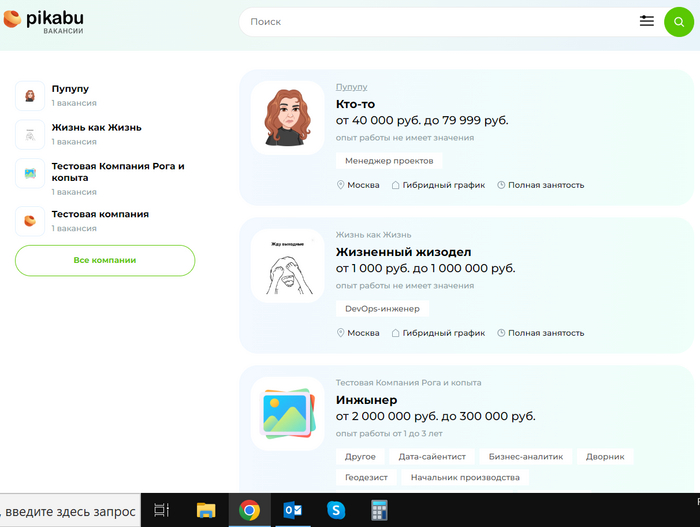Screen dimensions: 700x527
Task: Select the Пупупу company in sidebar
Action: coord(70,89)
